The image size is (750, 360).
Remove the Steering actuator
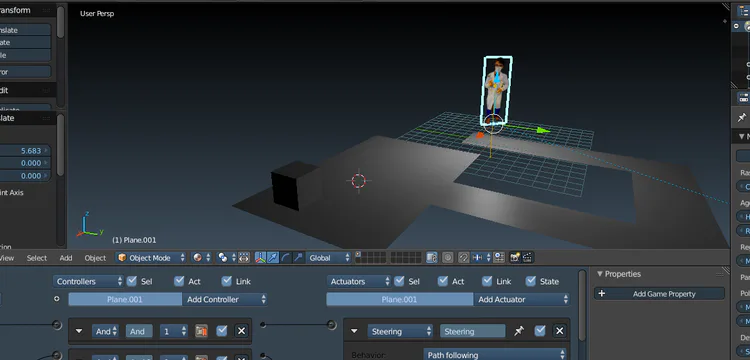(x=559, y=331)
